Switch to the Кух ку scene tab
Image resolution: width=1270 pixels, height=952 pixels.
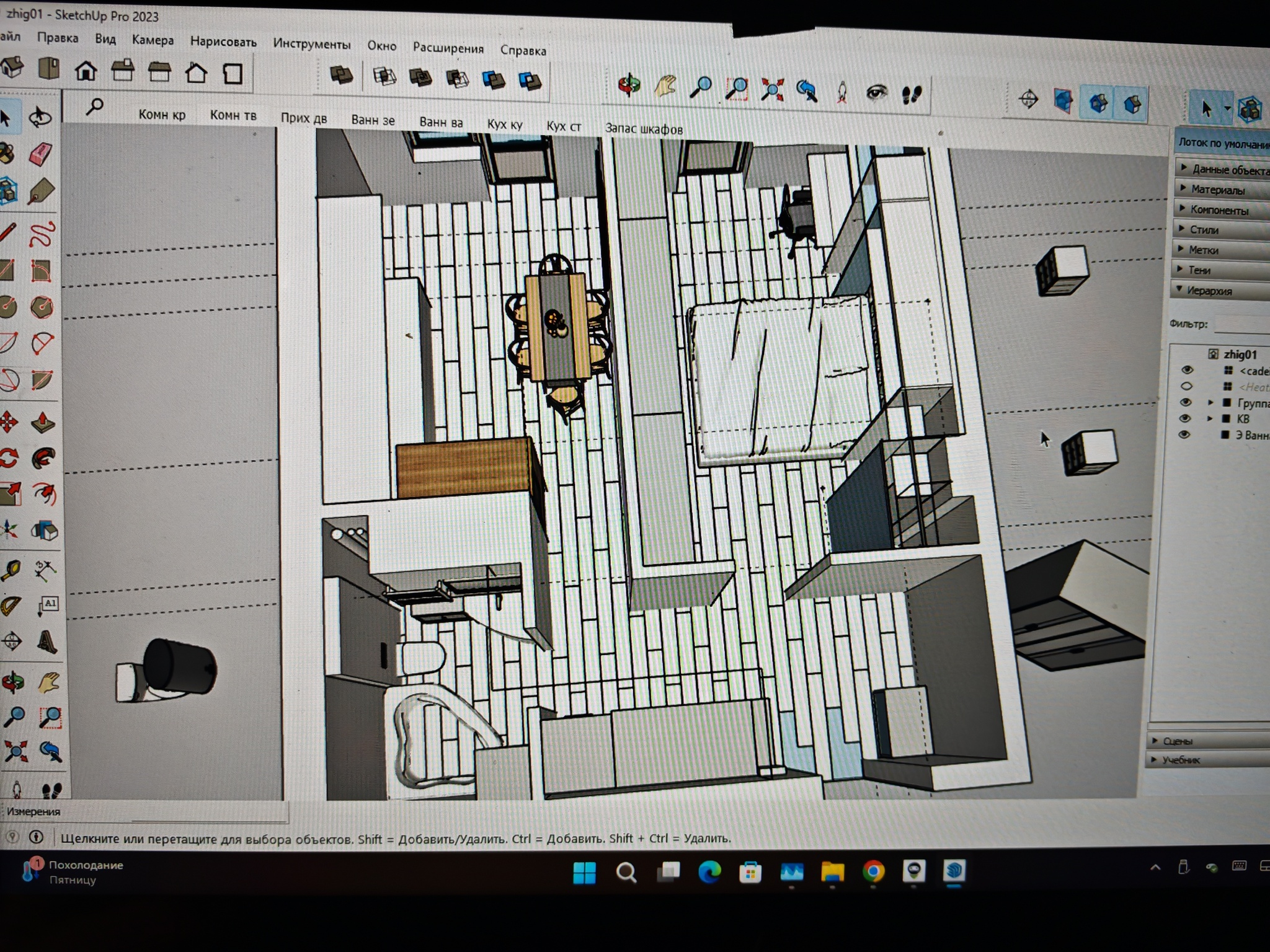point(504,124)
